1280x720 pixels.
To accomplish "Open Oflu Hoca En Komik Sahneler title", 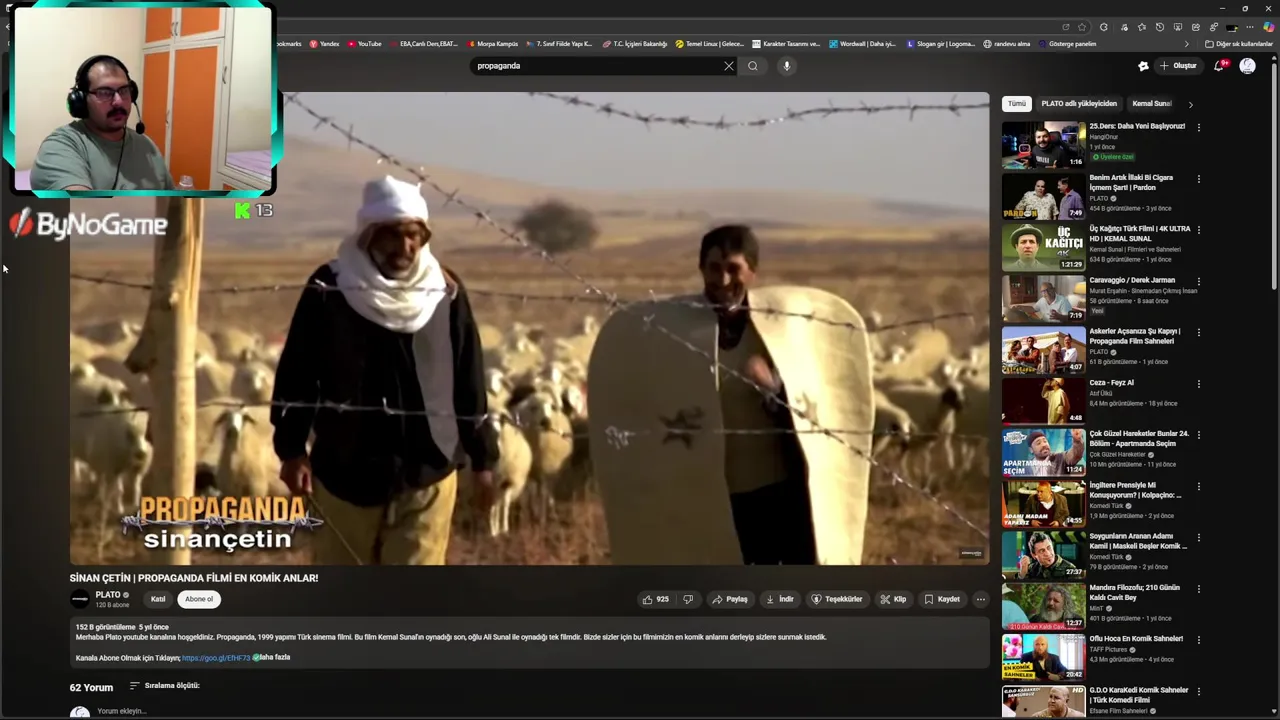I will click(1136, 639).
